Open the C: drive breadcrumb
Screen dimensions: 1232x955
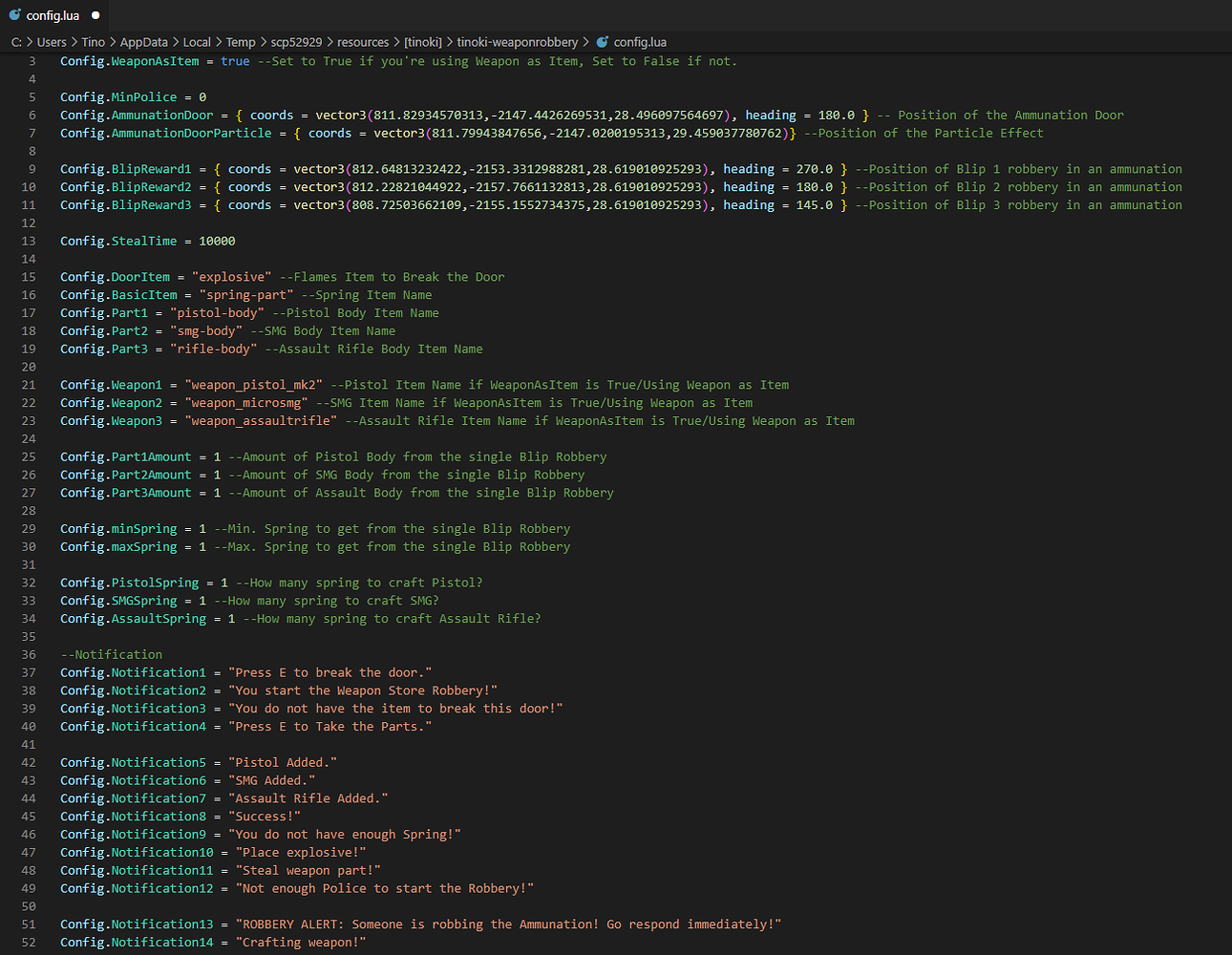pyautogui.click(x=16, y=42)
